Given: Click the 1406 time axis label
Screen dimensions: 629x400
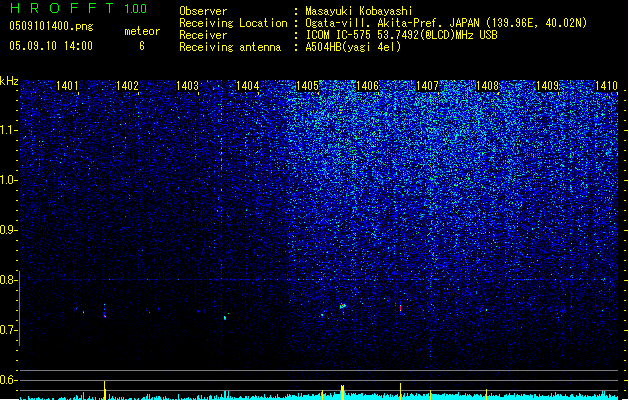Looking at the screenshot, I should [x=367, y=86].
